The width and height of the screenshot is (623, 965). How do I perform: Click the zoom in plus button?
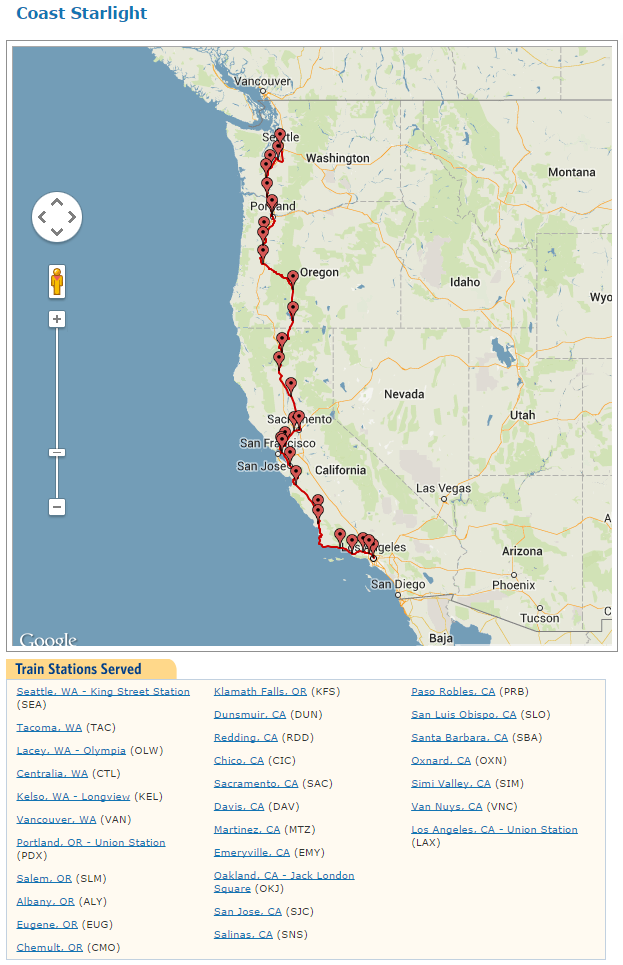(57, 319)
